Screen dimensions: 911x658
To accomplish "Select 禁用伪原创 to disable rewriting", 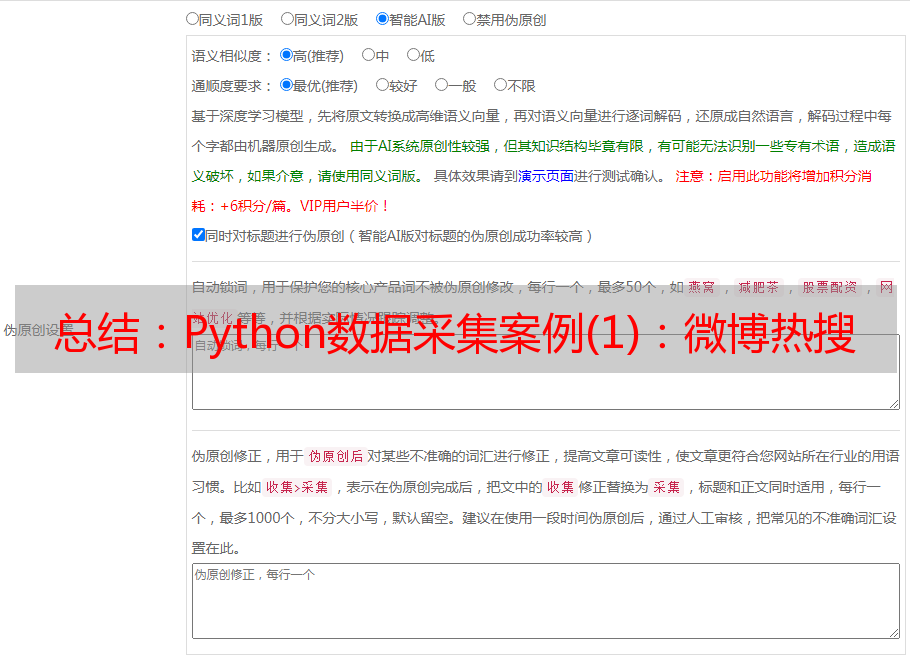I will coord(469,19).
